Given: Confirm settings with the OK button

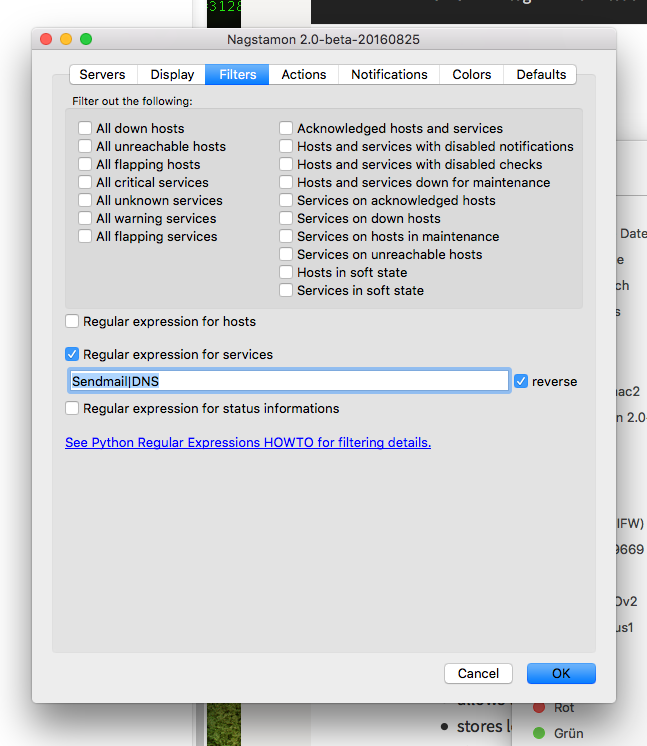Looking at the screenshot, I should pyautogui.click(x=561, y=673).
